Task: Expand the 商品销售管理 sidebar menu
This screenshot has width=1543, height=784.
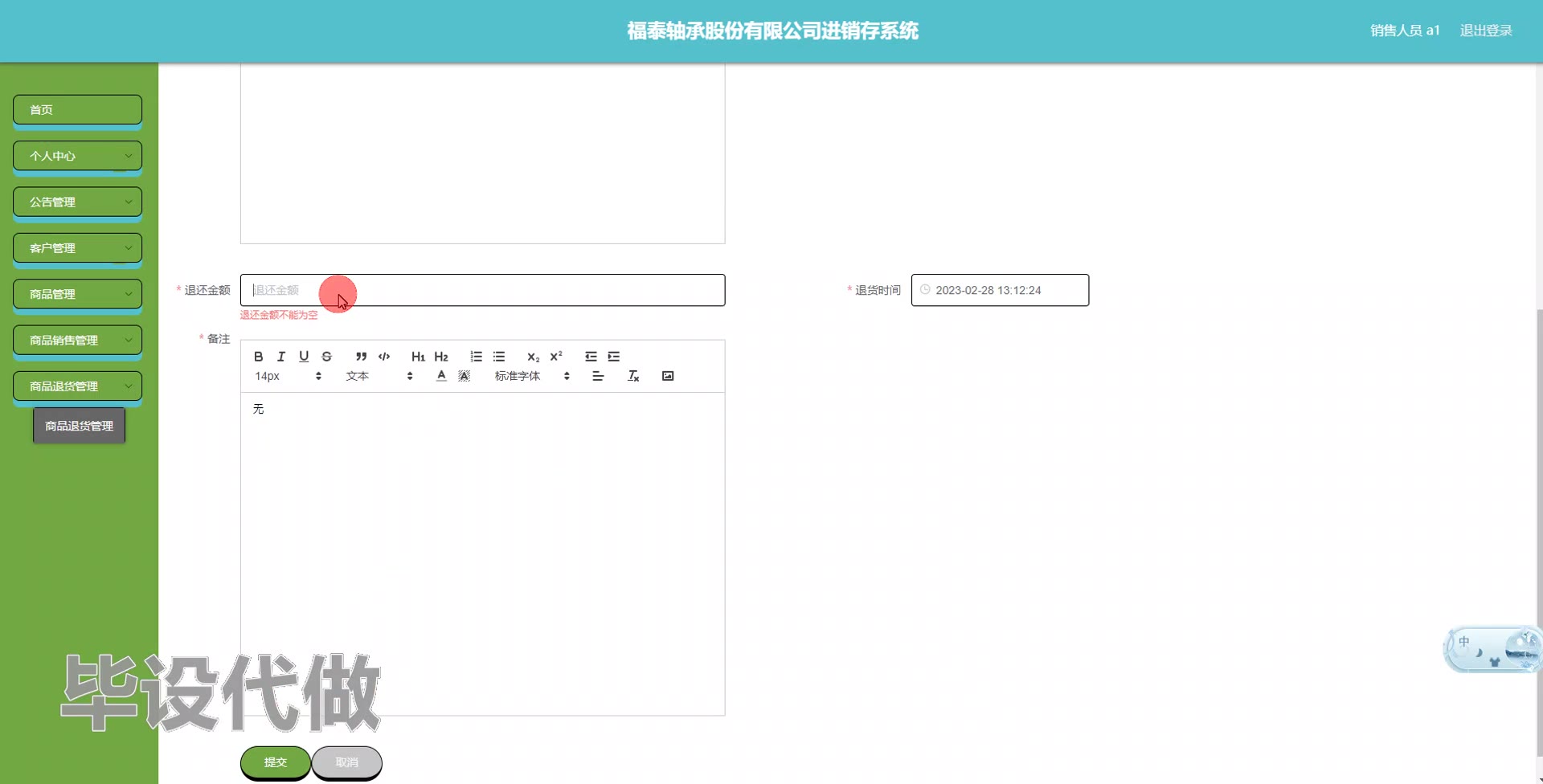Action: (77, 340)
